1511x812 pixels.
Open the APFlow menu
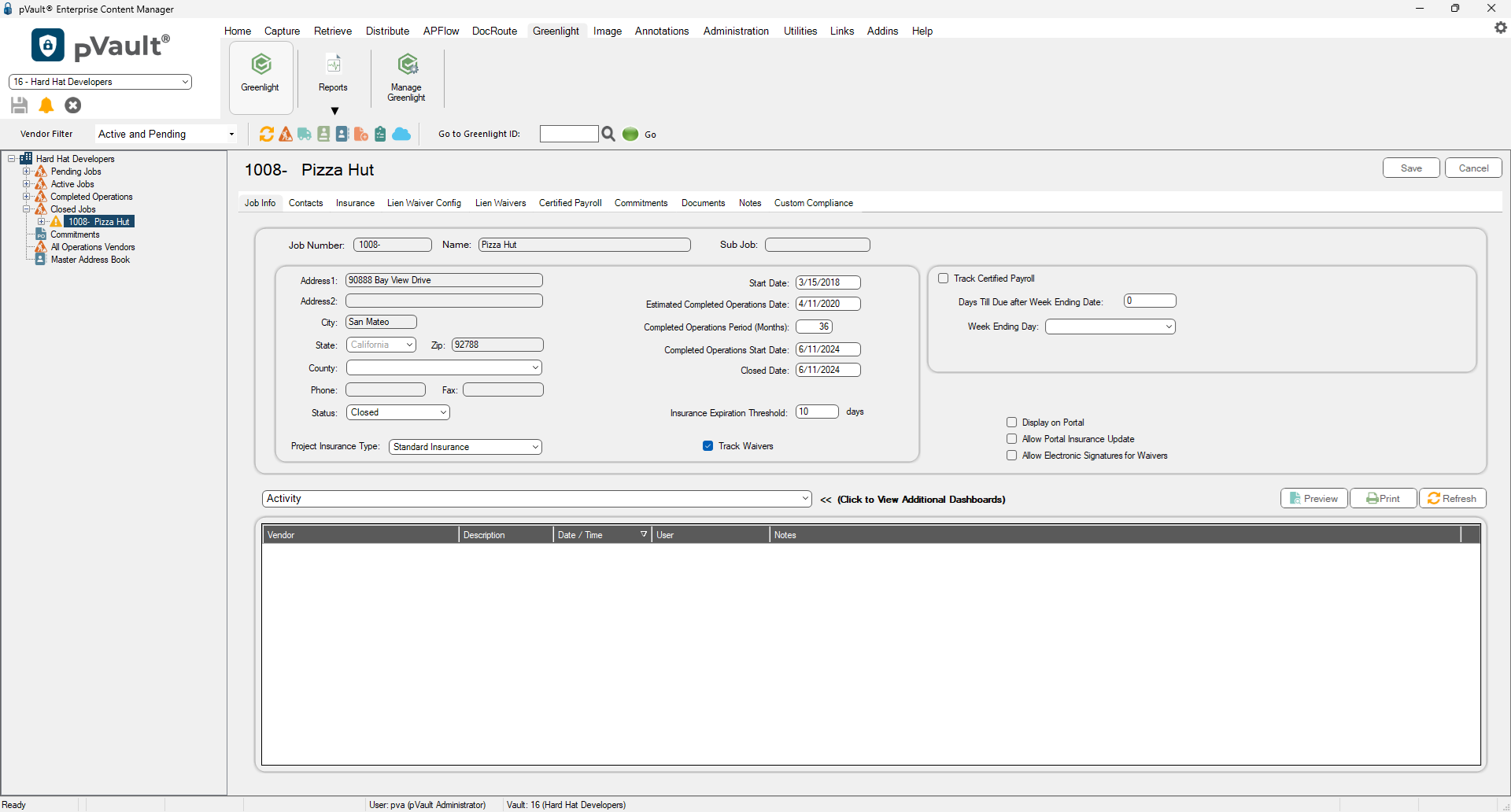coord(441,31)
